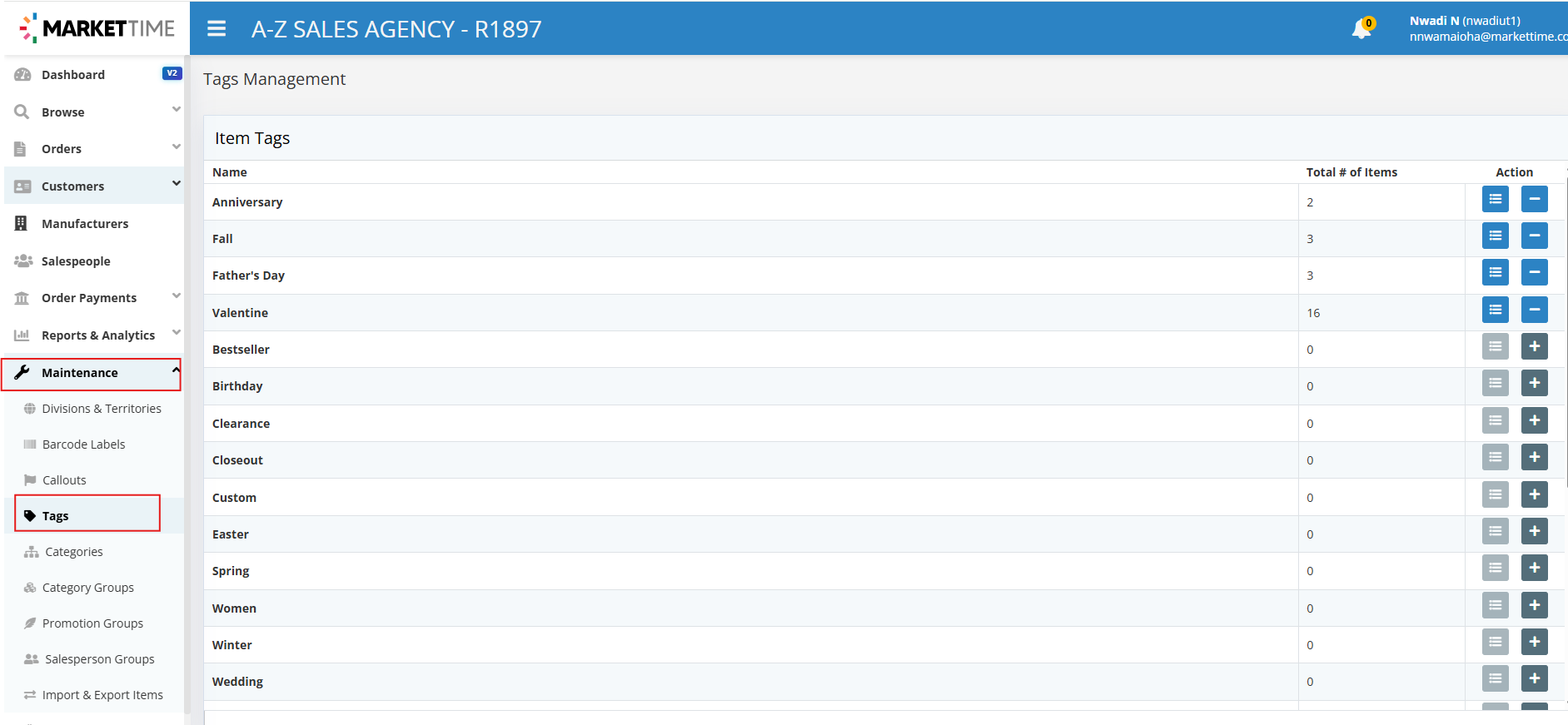Add the Clearance tag with plus button
This screenshot has height=725, width=1568.
pos(1535,420)
